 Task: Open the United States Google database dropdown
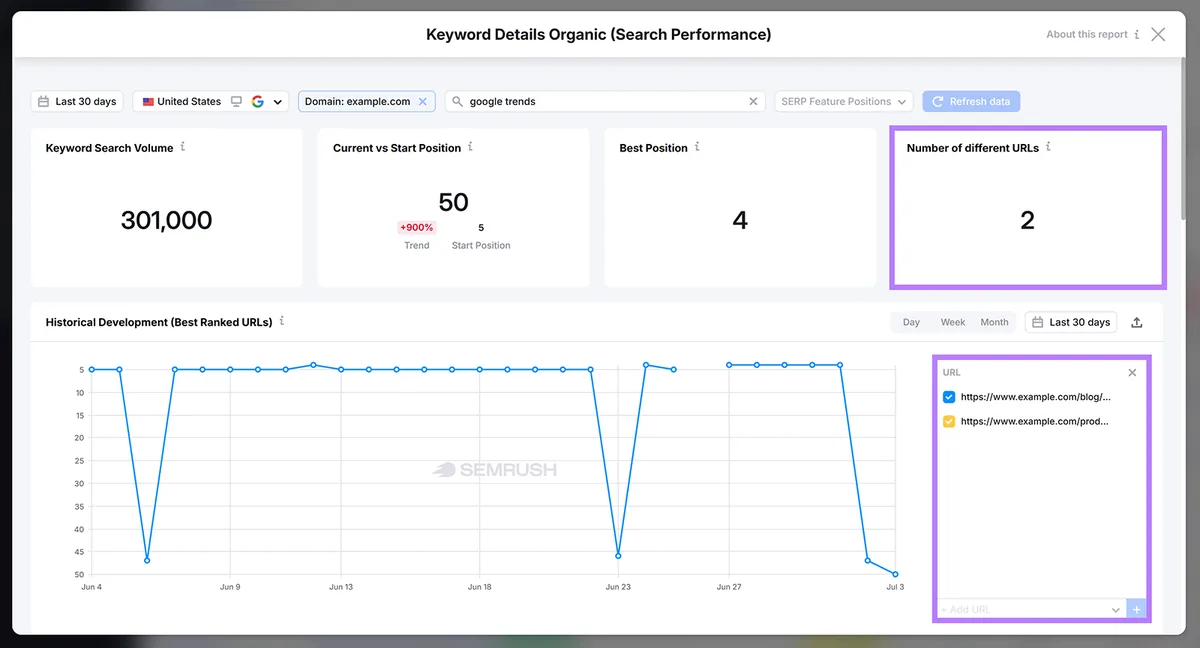211,101
